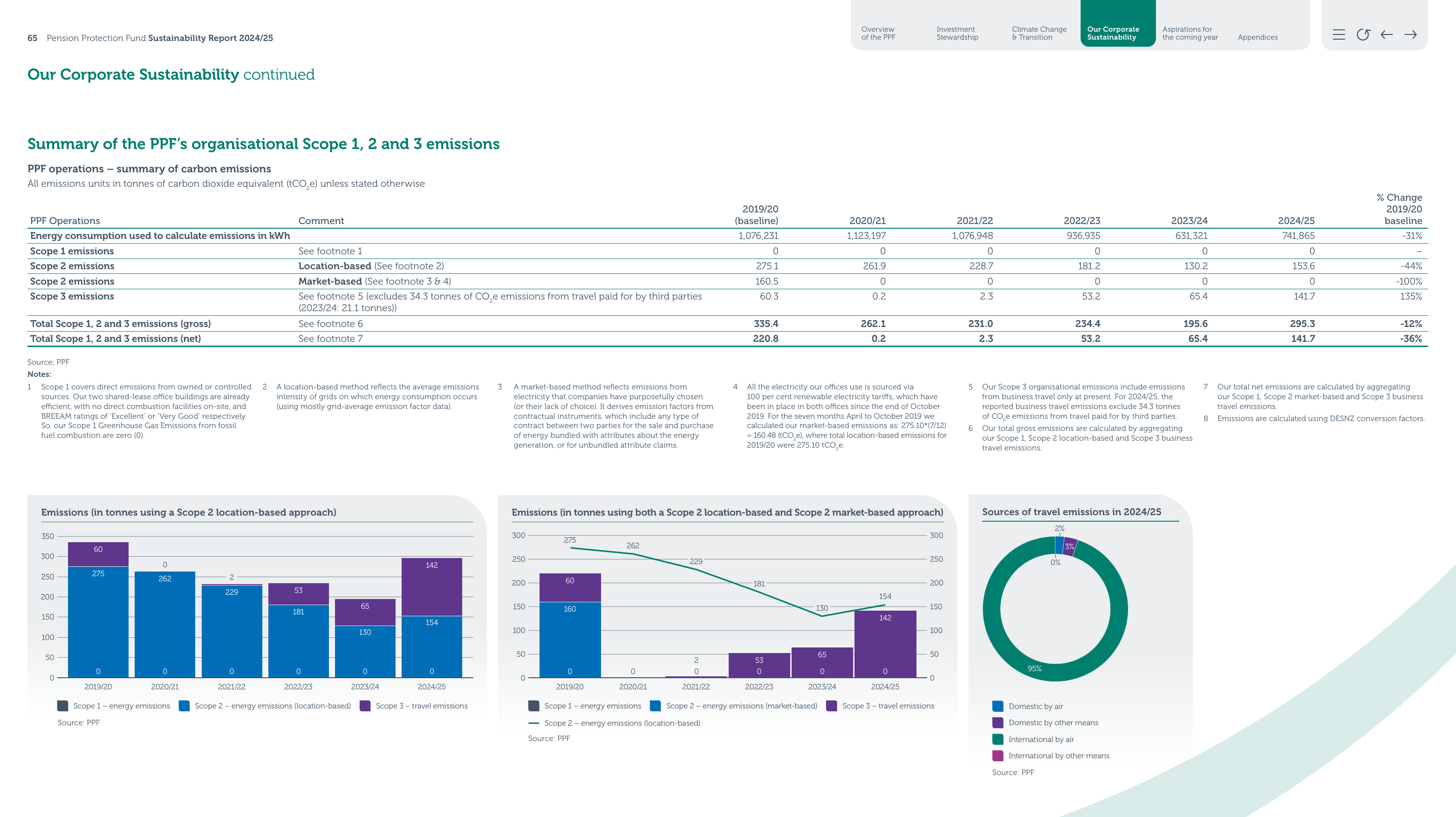Click Scope 1 energy emissions swatch, location-based chart
The image size is (1456, 817).
[63, 706]
